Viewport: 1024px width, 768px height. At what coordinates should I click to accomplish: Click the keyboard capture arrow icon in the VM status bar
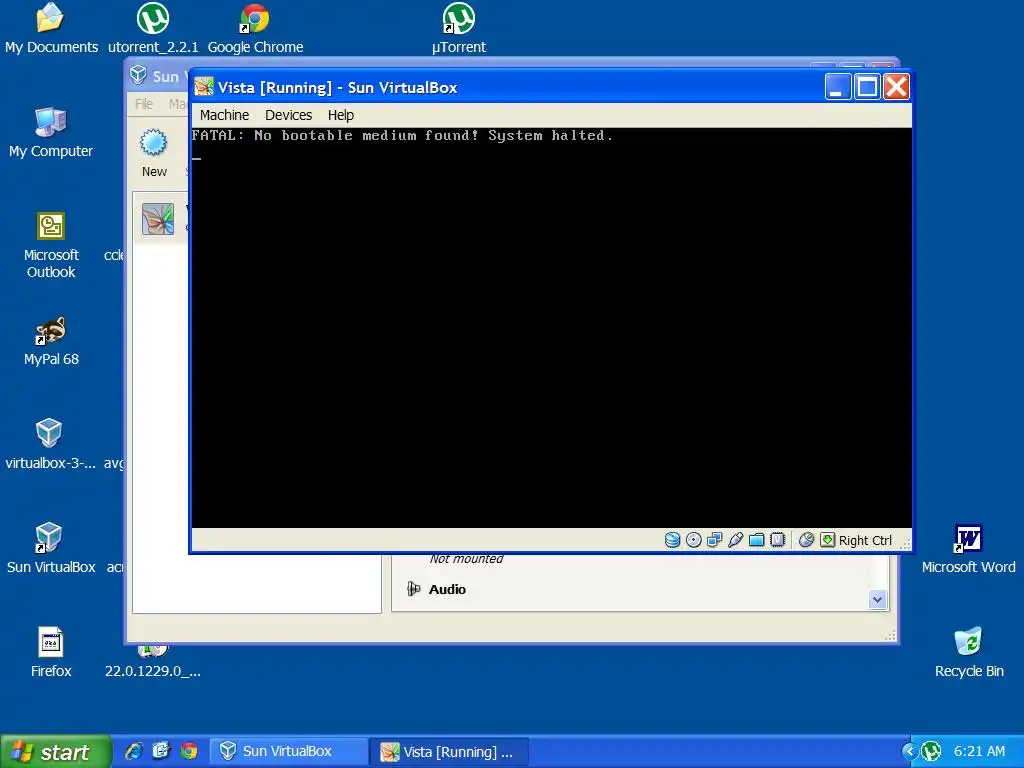[827, 540]
